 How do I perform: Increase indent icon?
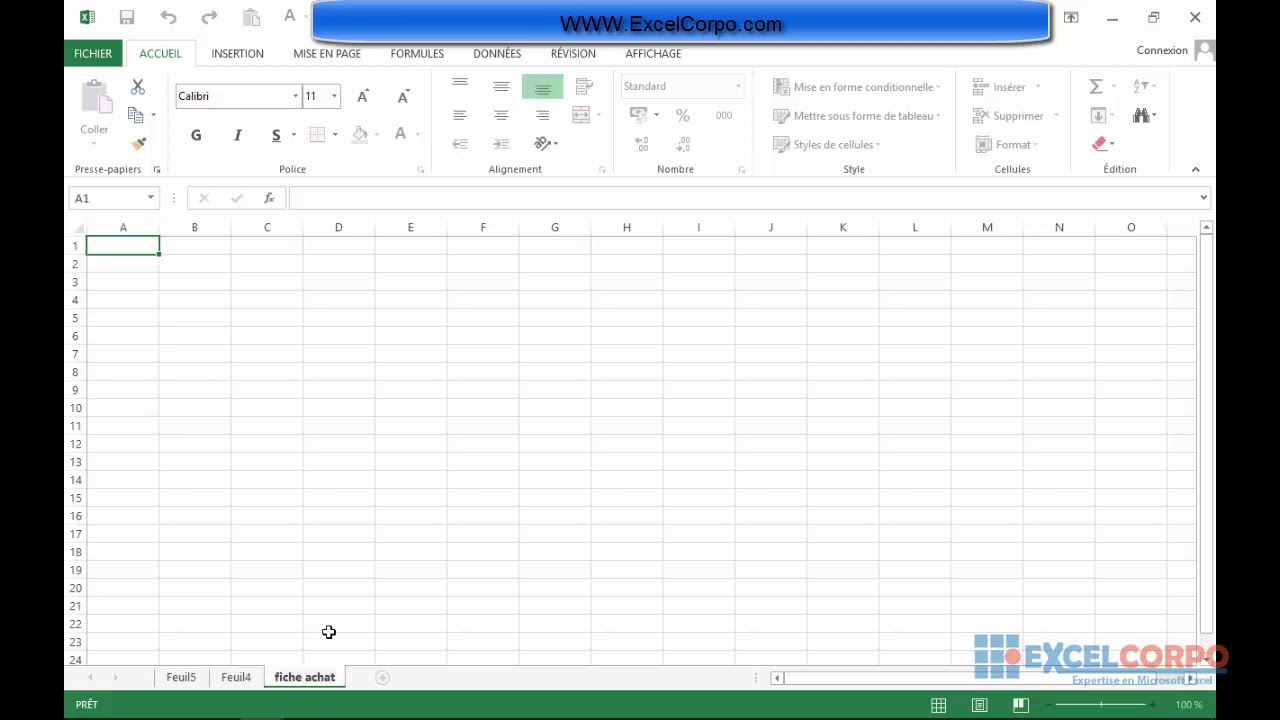(x=501, y=144)
